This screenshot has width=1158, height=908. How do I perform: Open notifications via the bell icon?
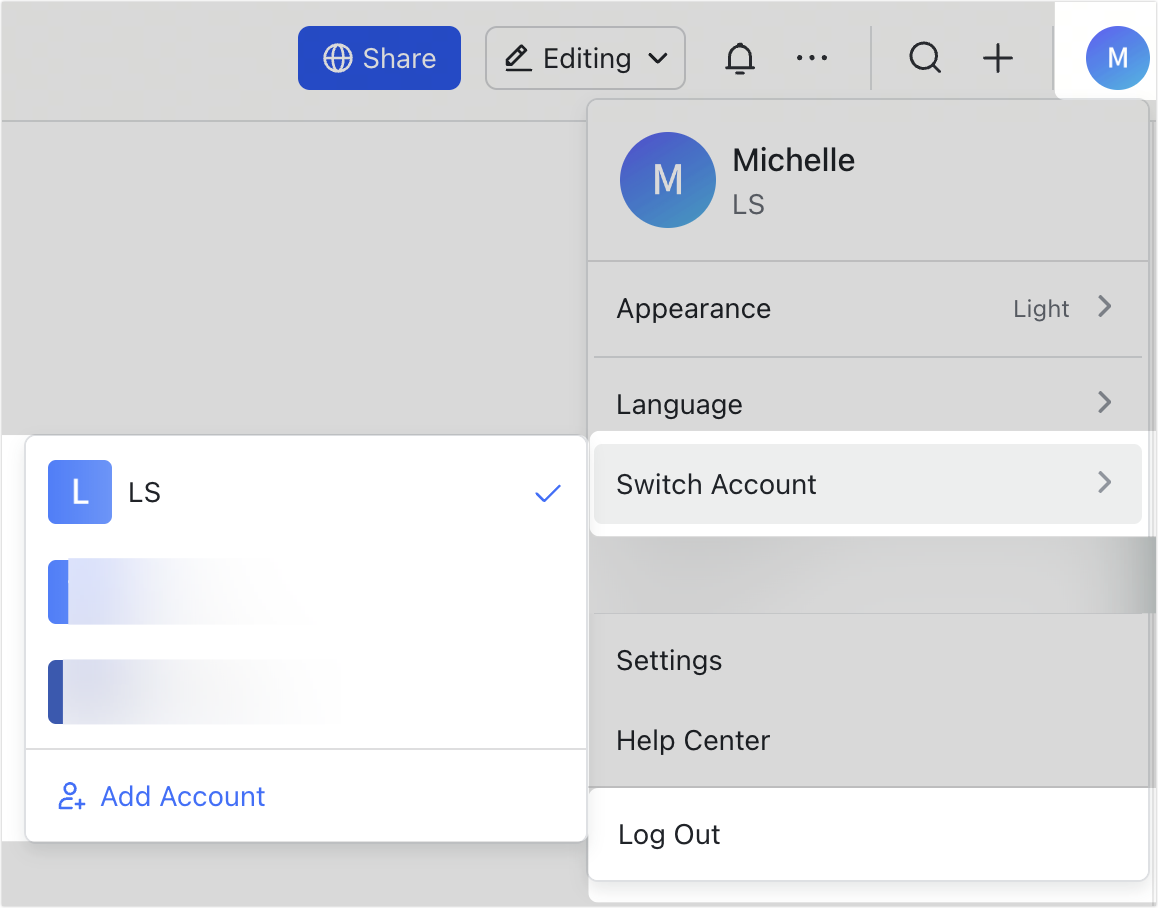coord(740,58)
